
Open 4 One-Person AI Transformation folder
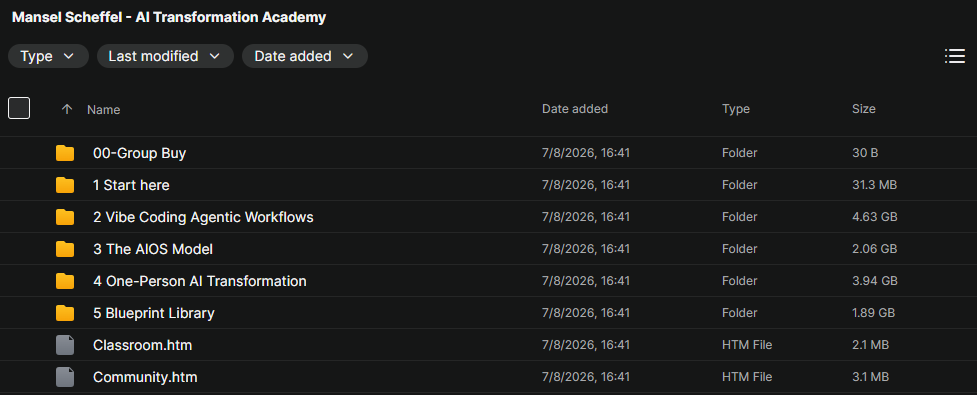tap(199, 281)
